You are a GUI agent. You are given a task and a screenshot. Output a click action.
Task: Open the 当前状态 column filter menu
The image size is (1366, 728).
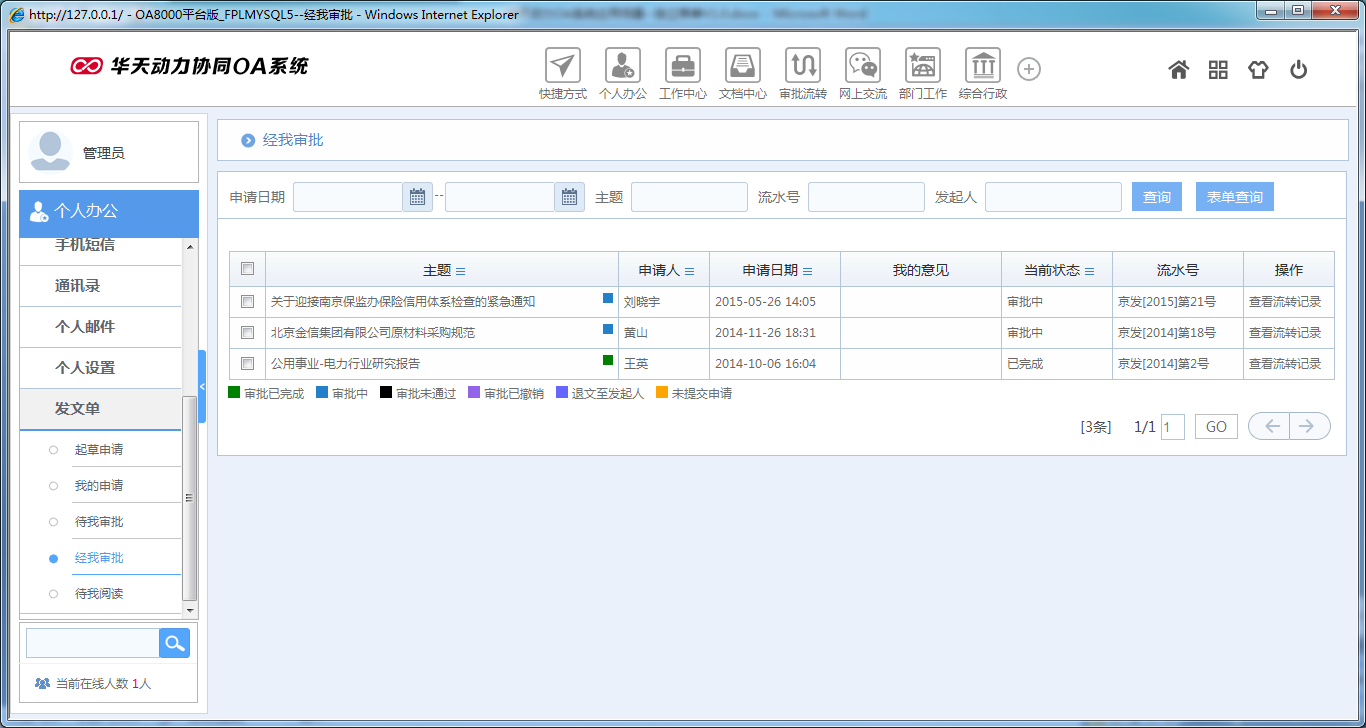pos(1090,271)
